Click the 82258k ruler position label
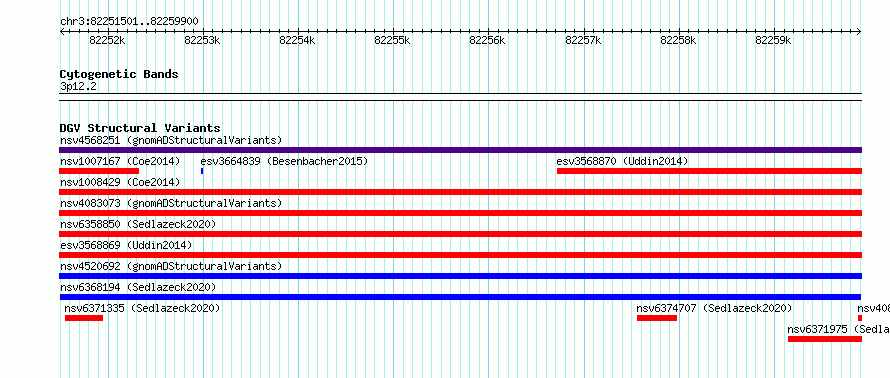Viewport: 890px width, 378px height. [x=678, y=40]
